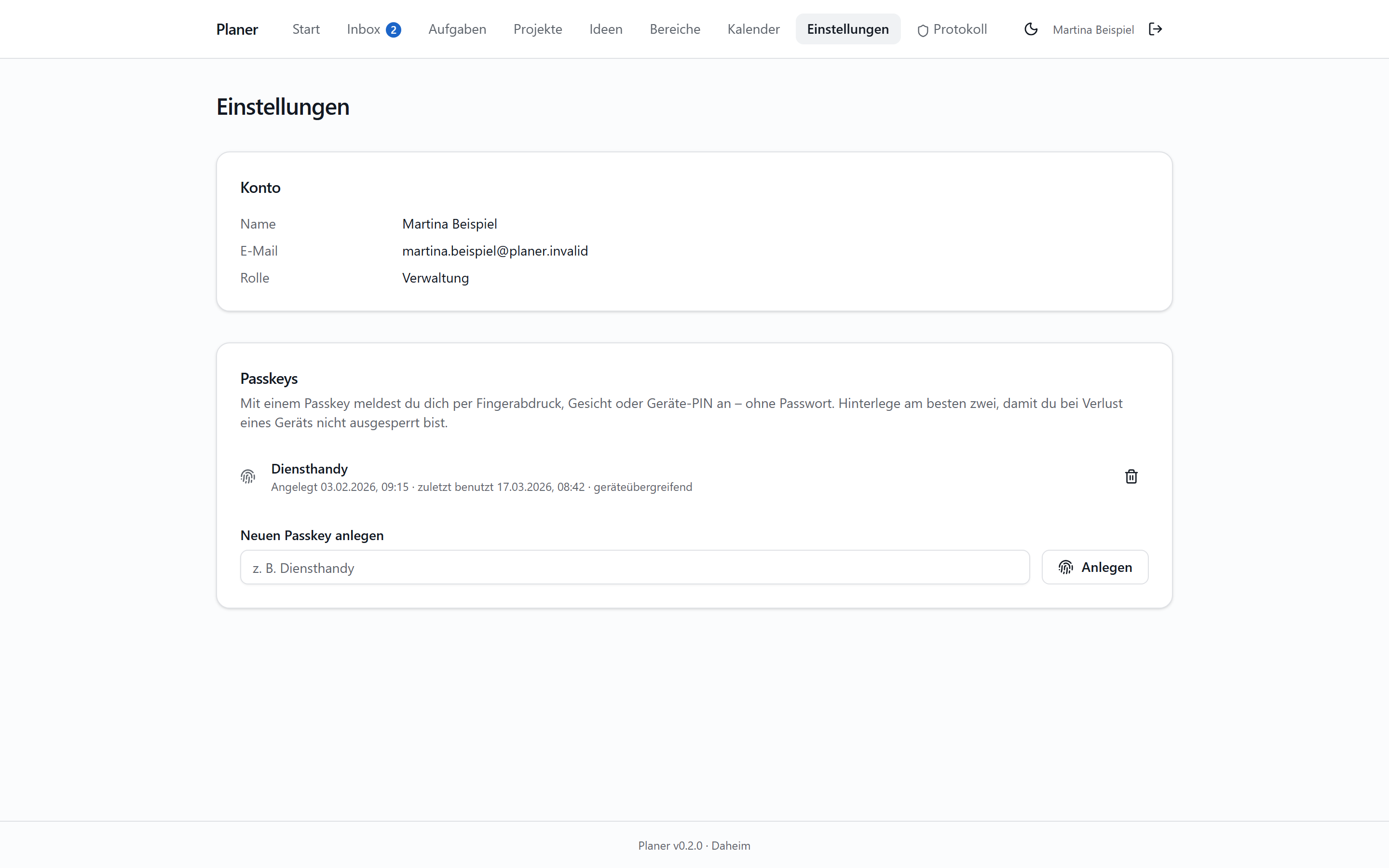Switch to the Ideen page

[606, 29]
